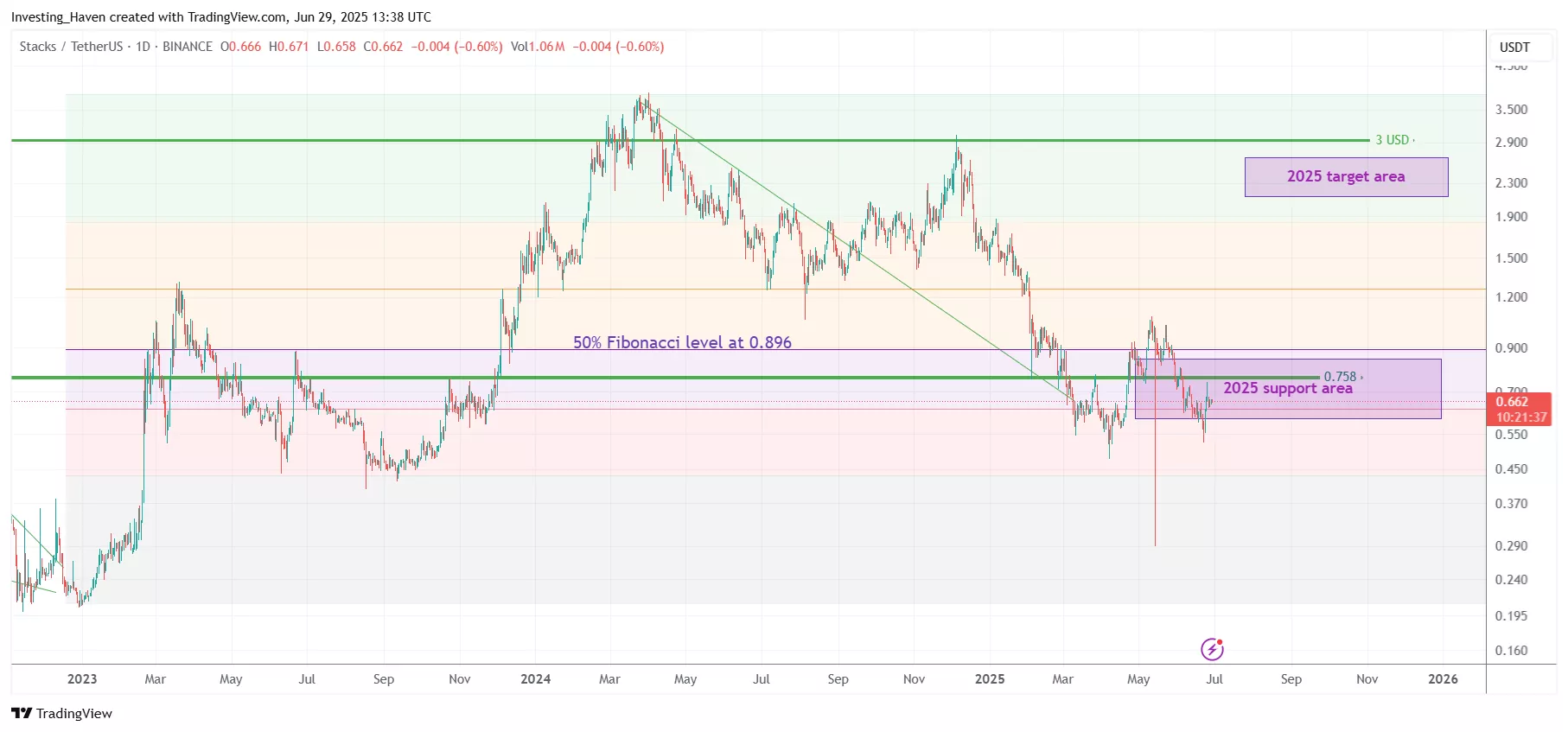Click the high value H0.671
The height and width of the screenshot is (732, 1568).
[289, 47]
